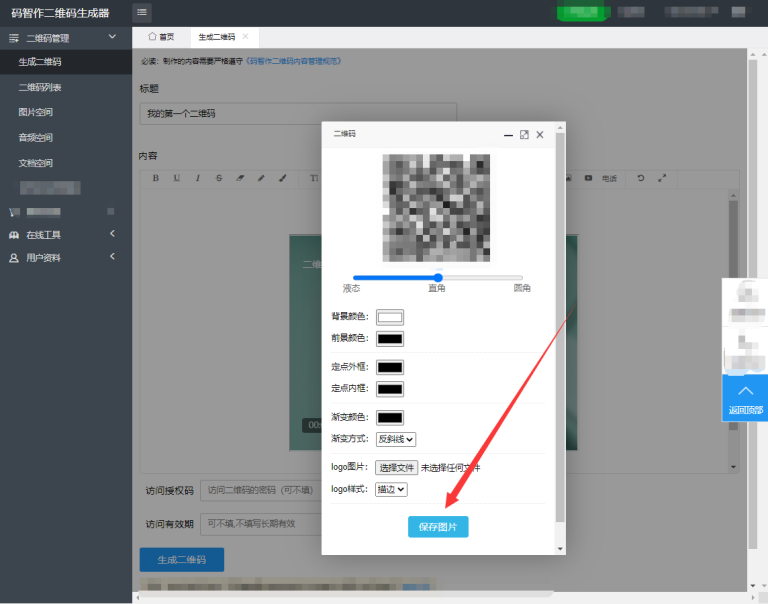The height and width of the screenshot is (604, 768).
Task: Collapse the 二维码管理 sidebar section
Action: pyautogui.click(x=66, y=38)
